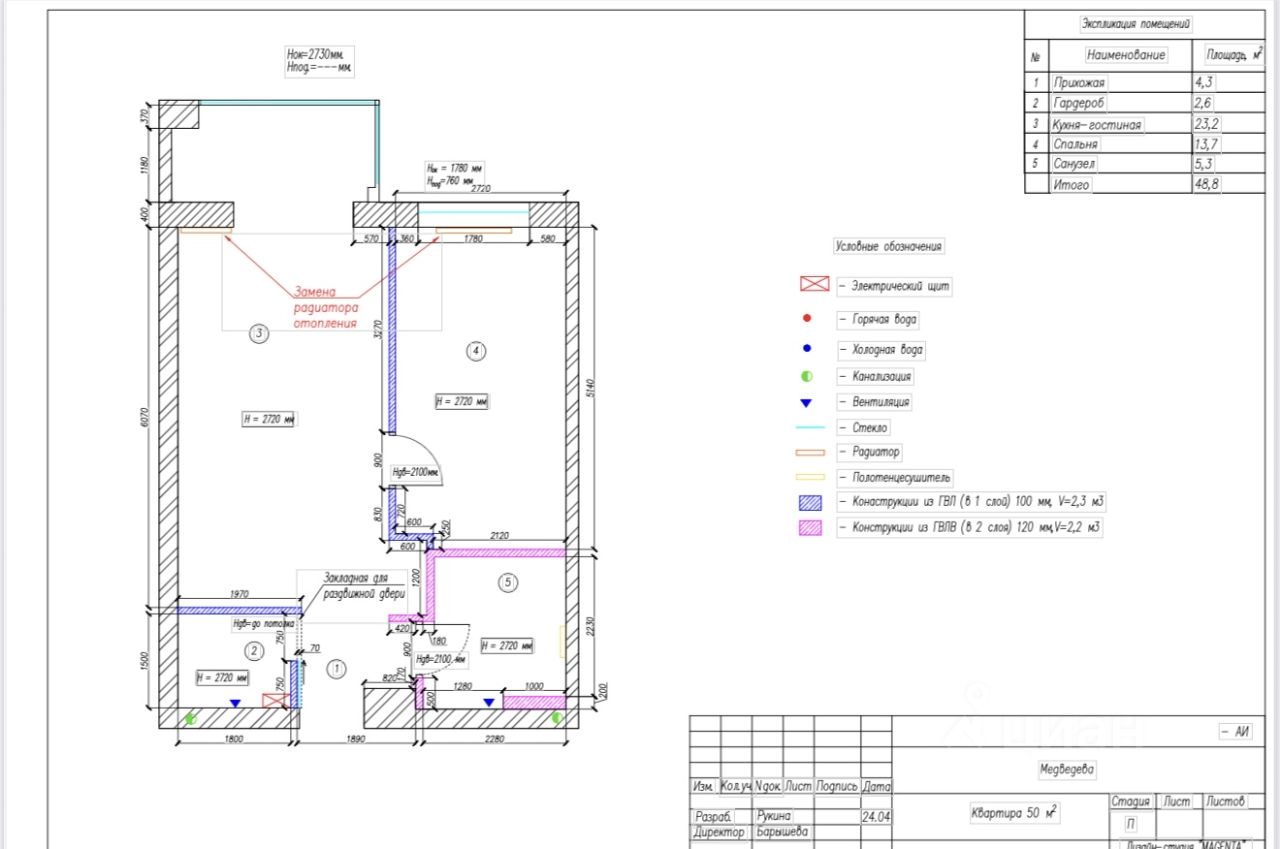Click the 'Канализация' legend label
This screenshot has height=849, width=1280.
coord(875,377)
